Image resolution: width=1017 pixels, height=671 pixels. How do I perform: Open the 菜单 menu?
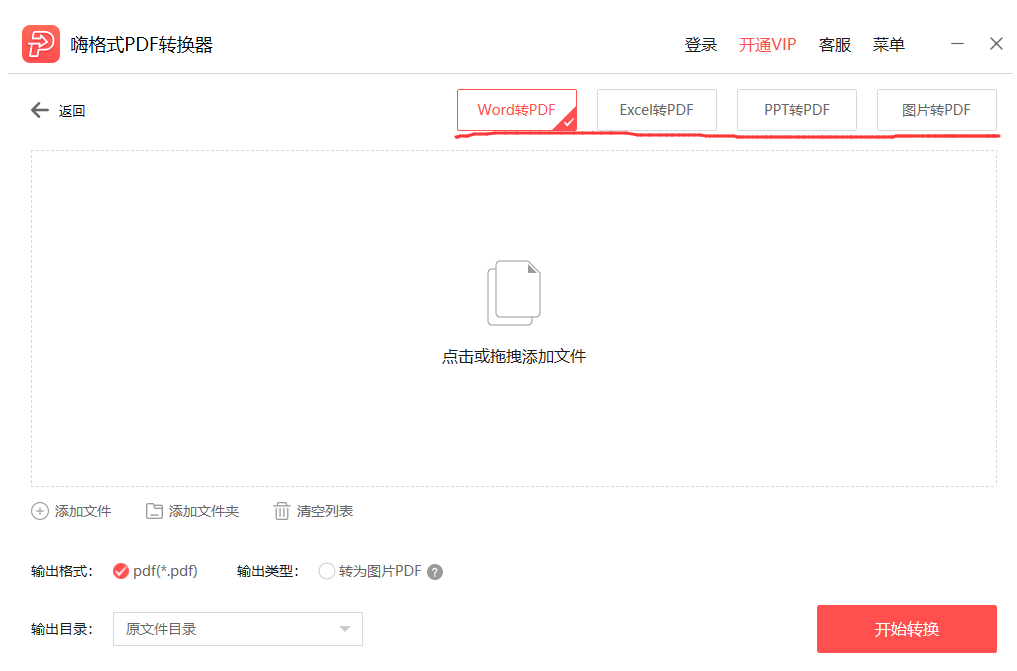[x=888, y=44]
